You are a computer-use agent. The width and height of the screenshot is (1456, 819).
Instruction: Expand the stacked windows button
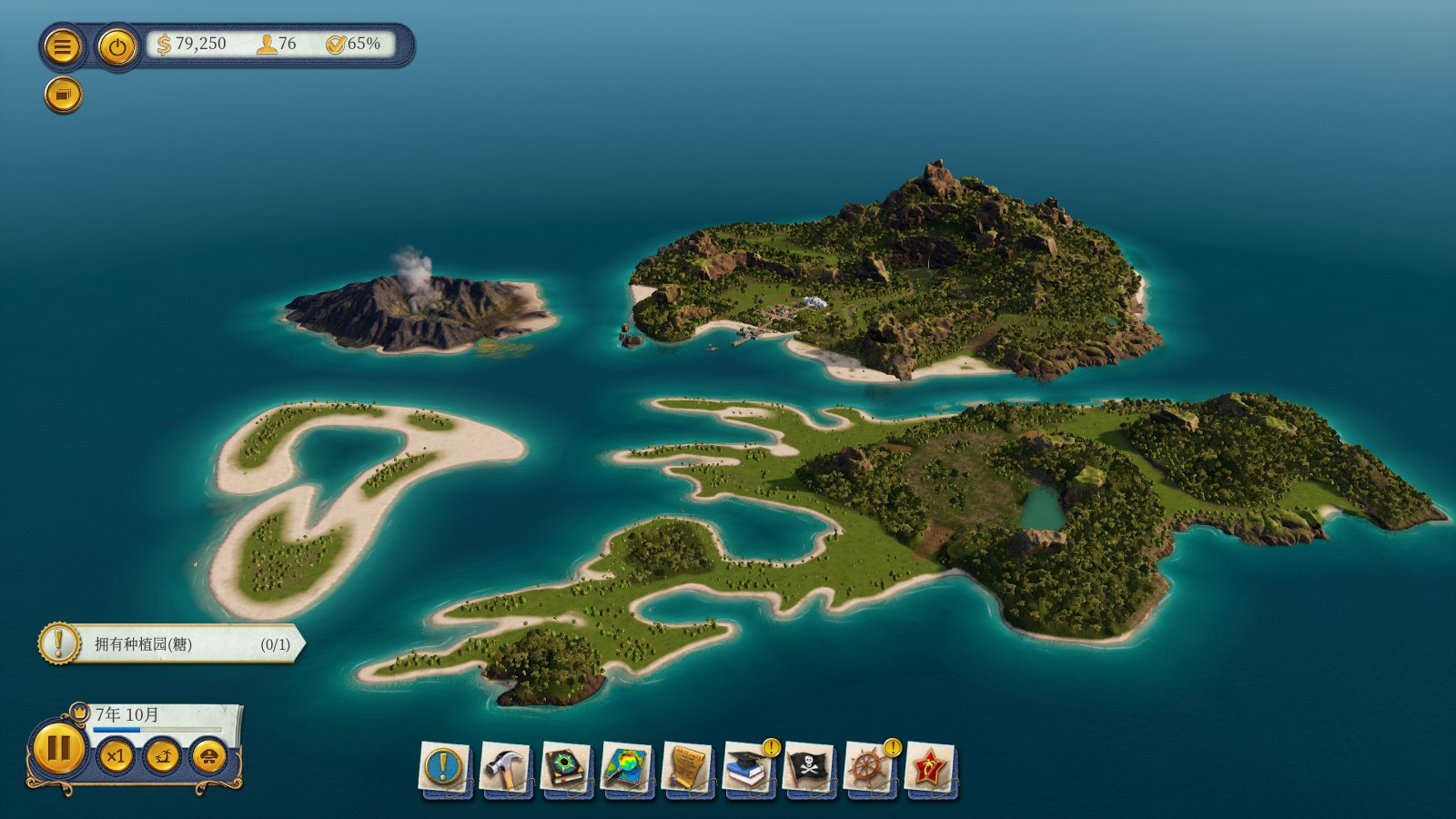click(63, 95)
